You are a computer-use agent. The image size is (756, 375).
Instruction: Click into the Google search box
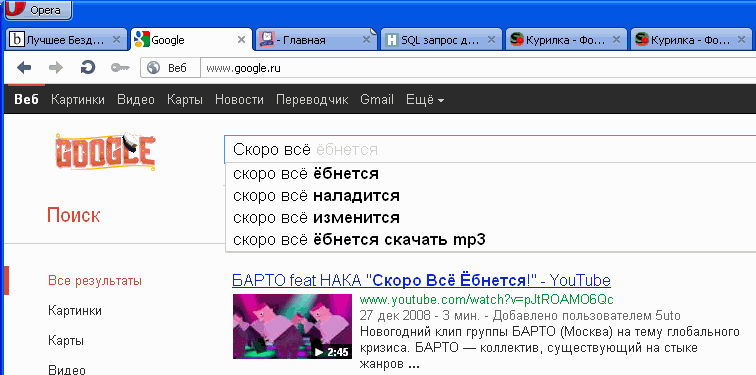(490, 149)
